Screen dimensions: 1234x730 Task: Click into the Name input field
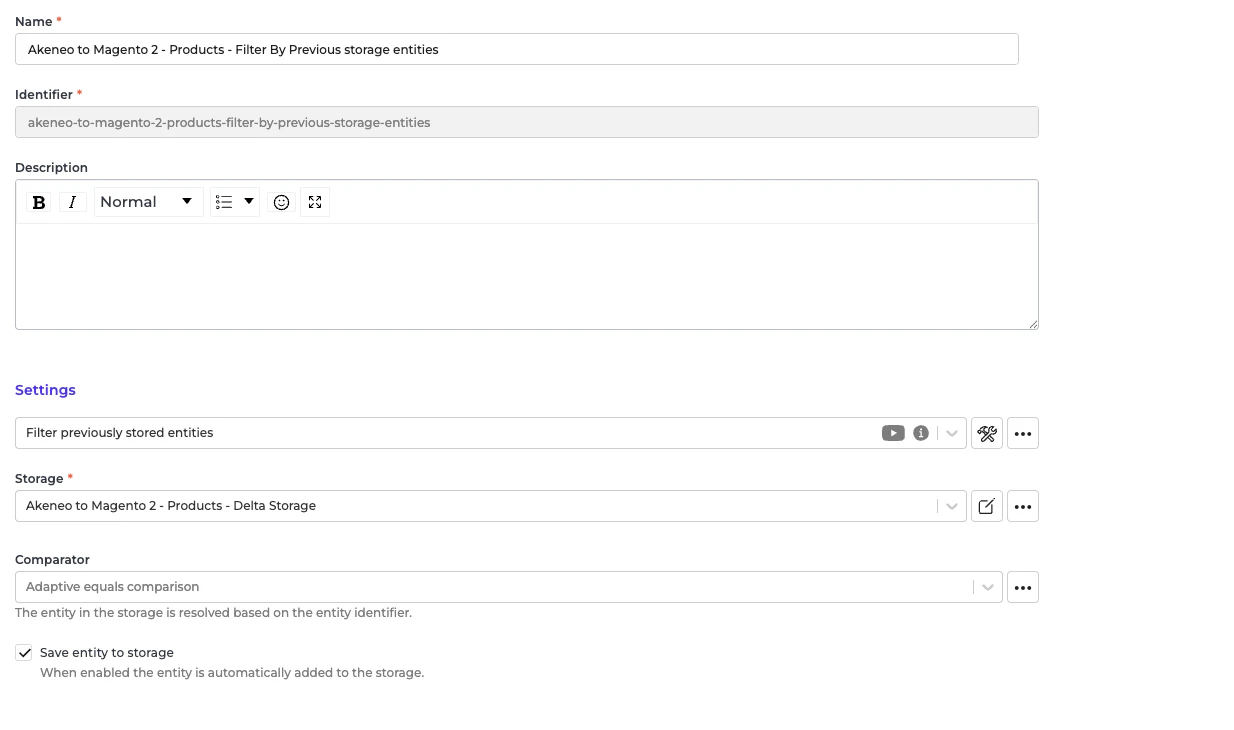click(517, 49)
